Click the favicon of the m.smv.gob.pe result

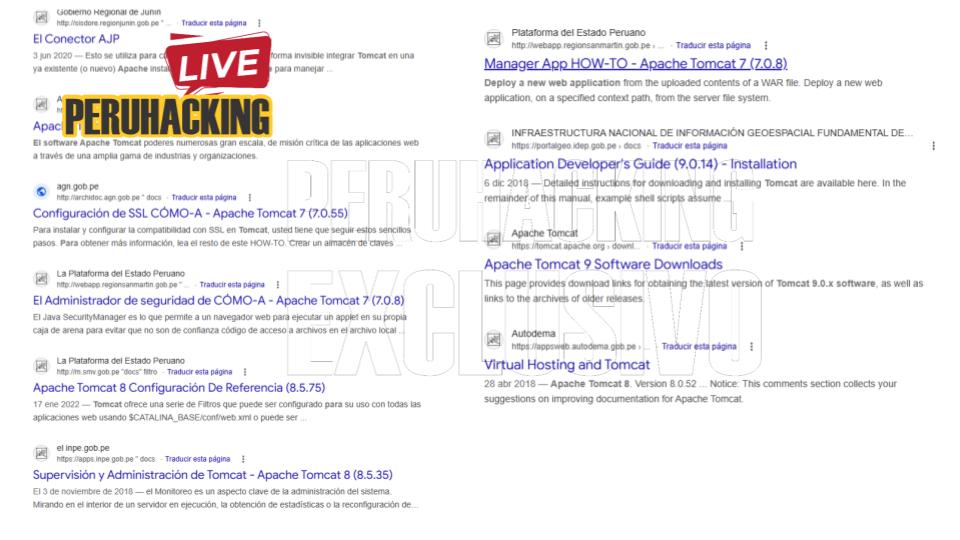tap(41, 366)
